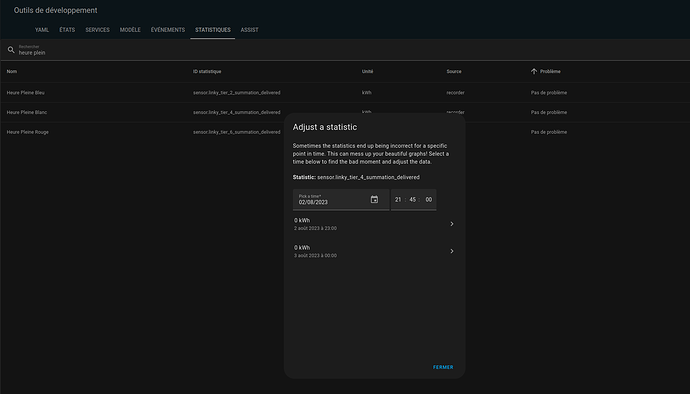The image size is (690, 394).
Task: Click the kWh unit in Bleu row
Action: tap(367, 93)
